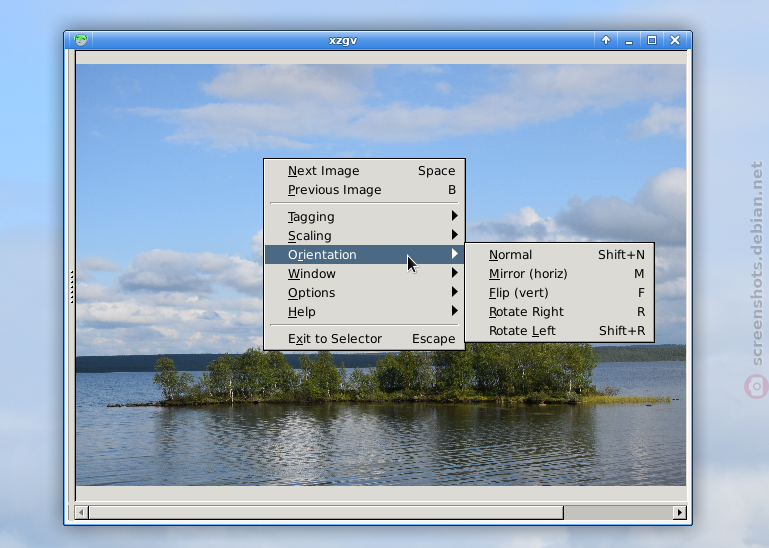Image resolution: width=769 pixels, height=548 pixels.
Task: Choose Normal orientation
Action: (x=560, y=255)
